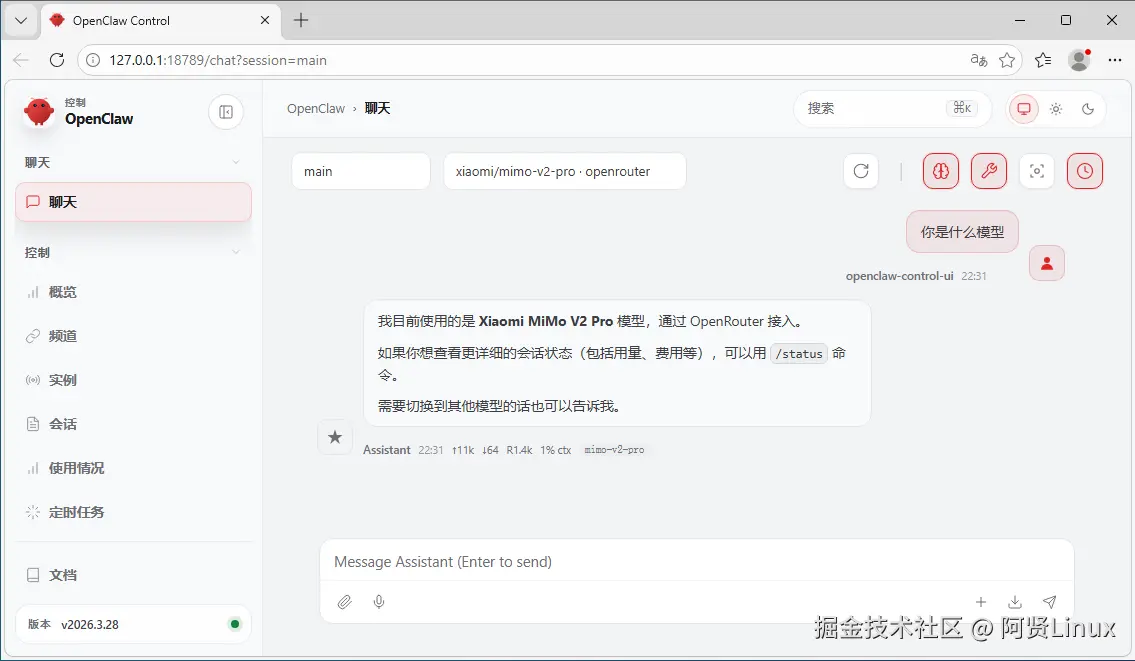Screen dimensions: 1135x661
Task: Click the mimo-v2-pro model tag under the reply
Action: click(614, 450)
